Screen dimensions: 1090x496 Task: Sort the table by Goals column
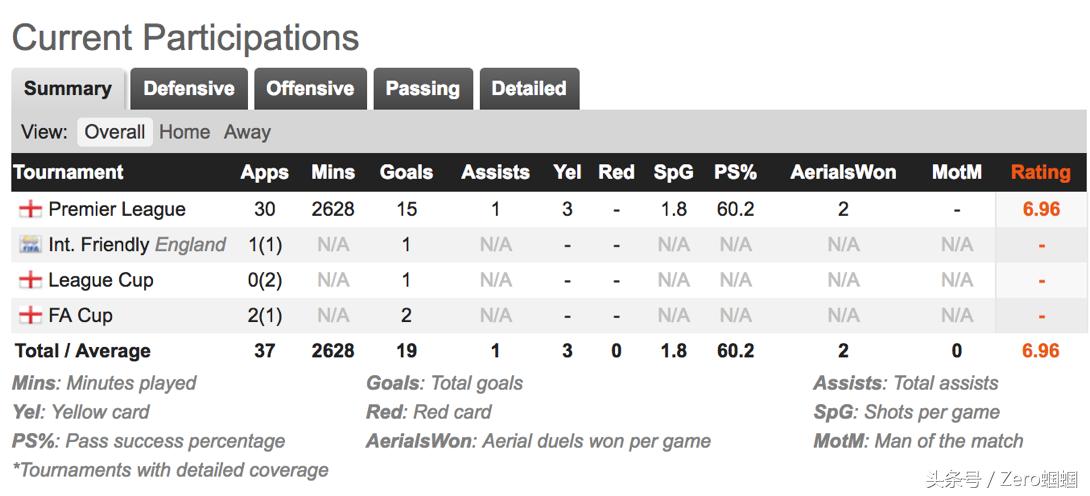pyautogui.click(x=406, y=172)
